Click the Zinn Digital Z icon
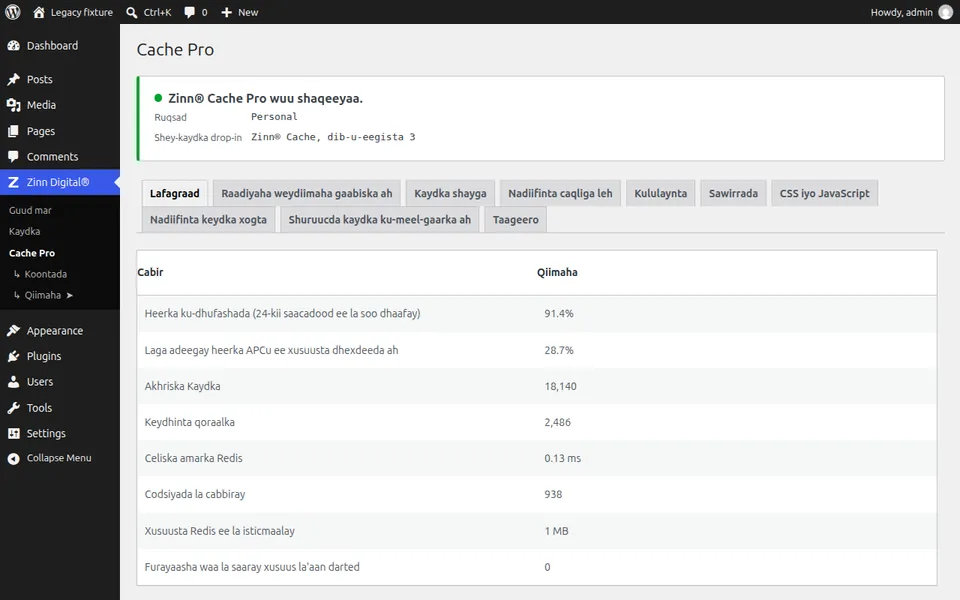960x600 pixels. [13, 182]
